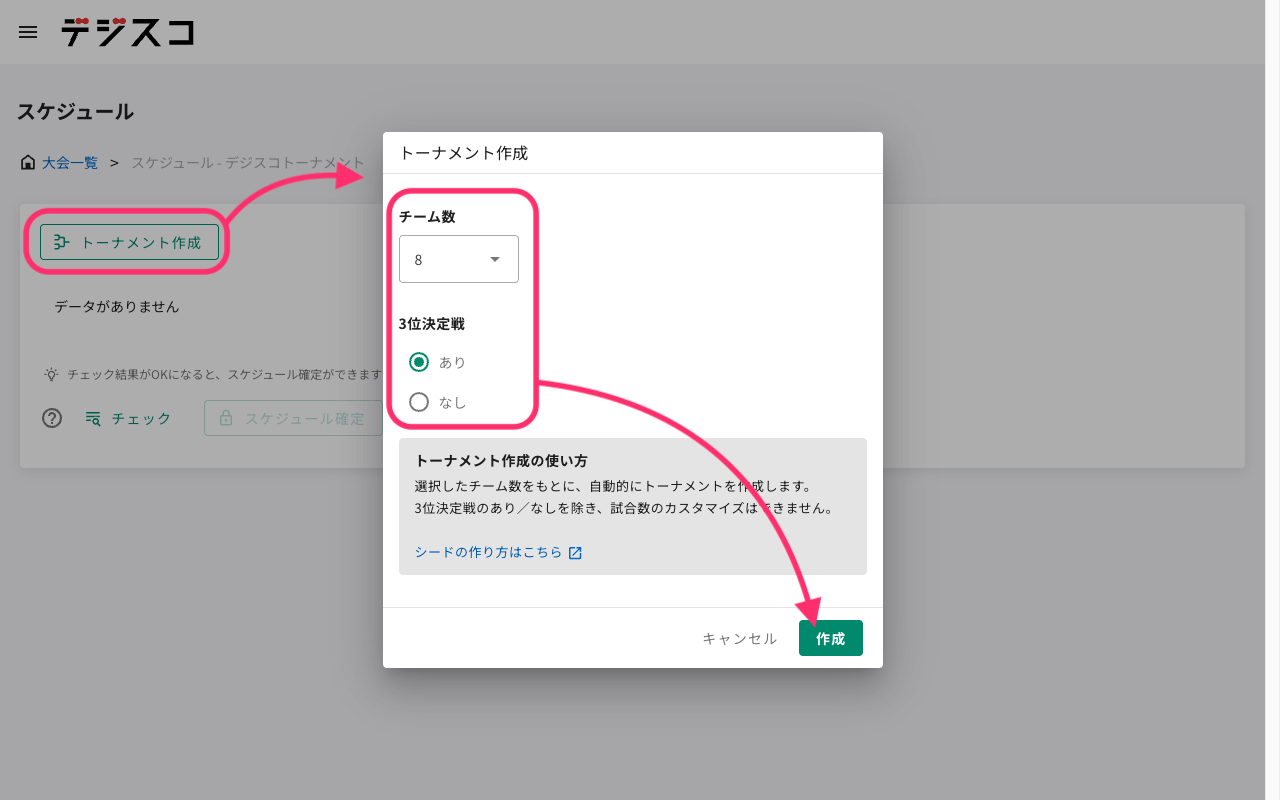Click the list-search icon beside チェック
The height and width of the screenshot is (800, 1280).
pyautogui.click(x=93, y=418)
